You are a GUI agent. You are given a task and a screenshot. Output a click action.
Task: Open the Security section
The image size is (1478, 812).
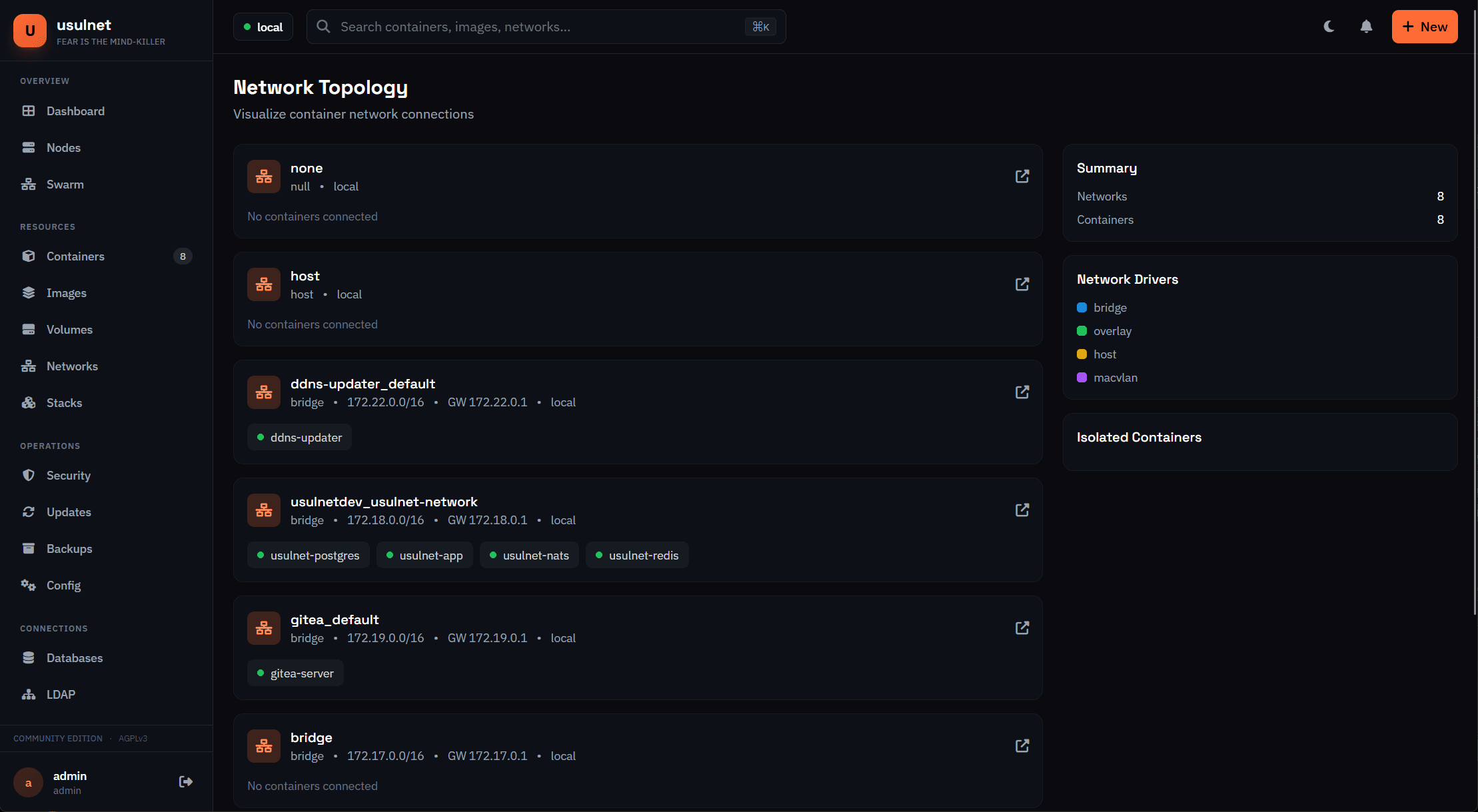[x=69, y=475]
